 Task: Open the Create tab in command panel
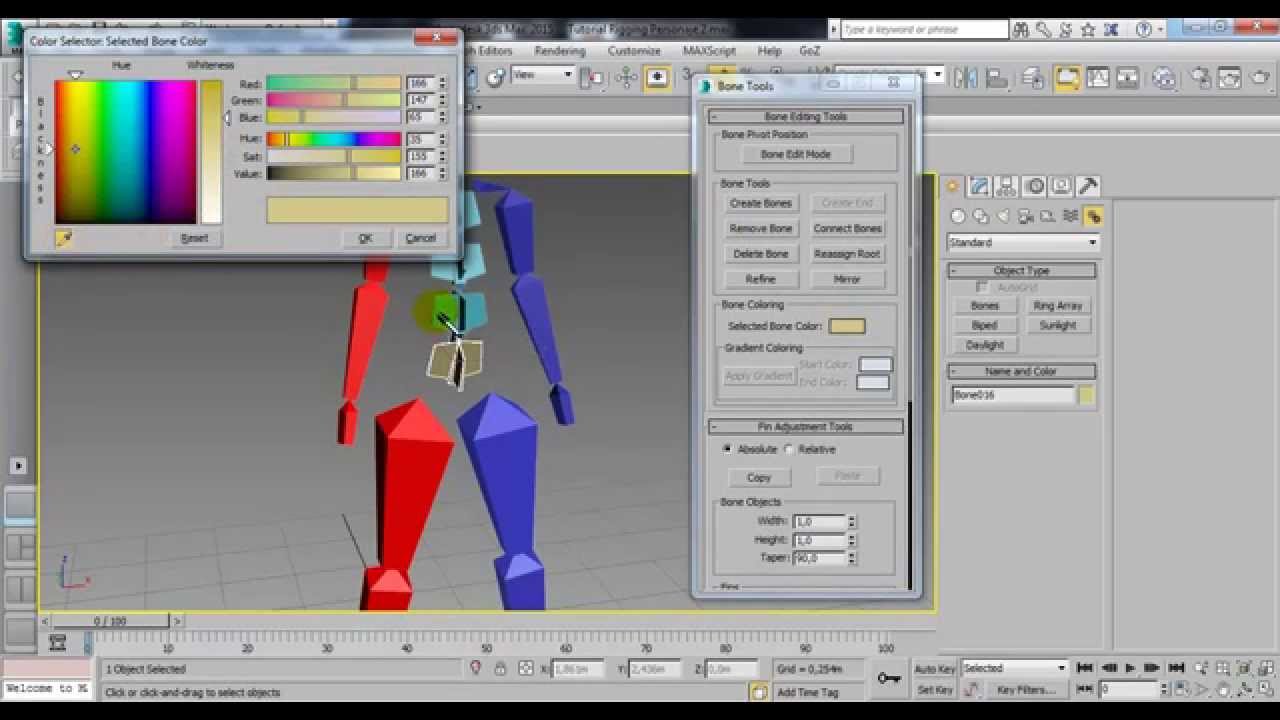(952, 186)
